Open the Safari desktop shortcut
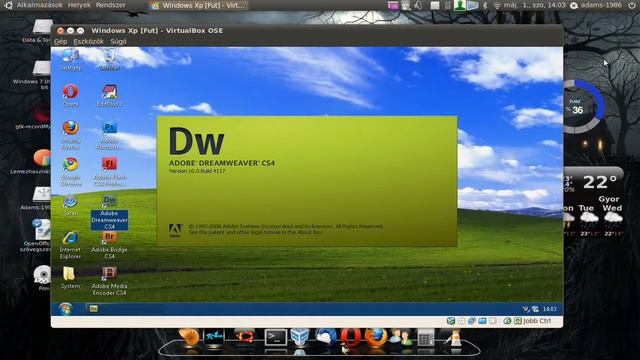Viewport: 640px width, 360px height. point(71,205)
